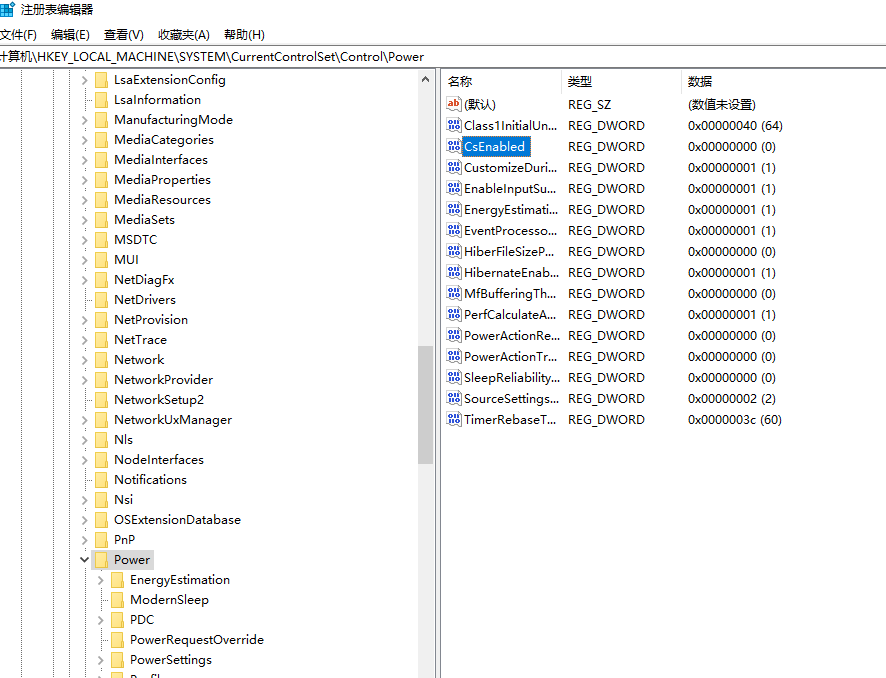Expand the MediaCategories key
Viewport: 886px width, 678px height.
point(85,140)
